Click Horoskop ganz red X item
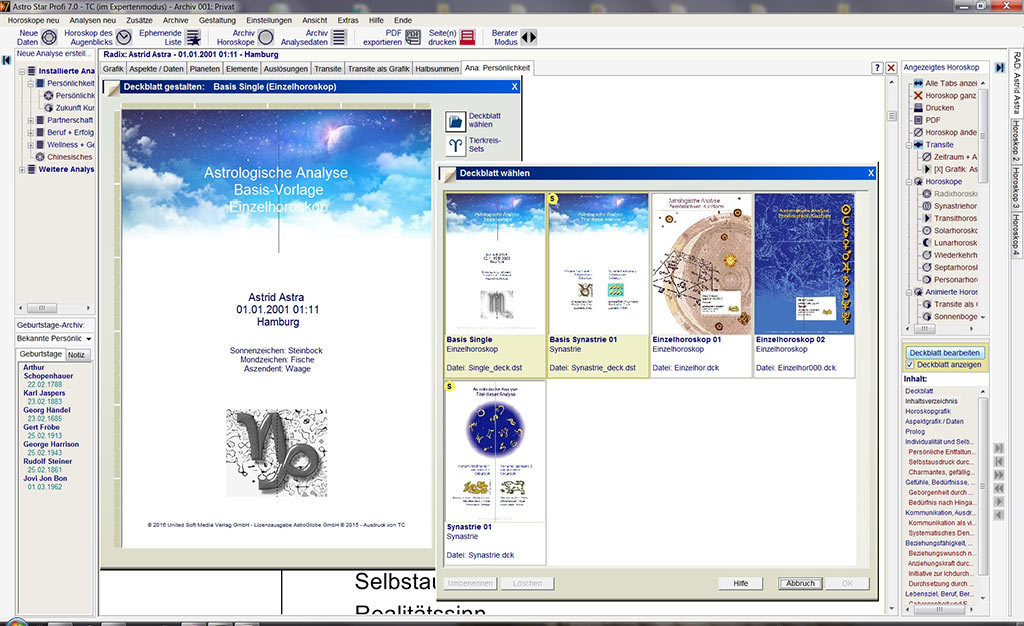Screen dimensions: 1024x626 point(918,95)
